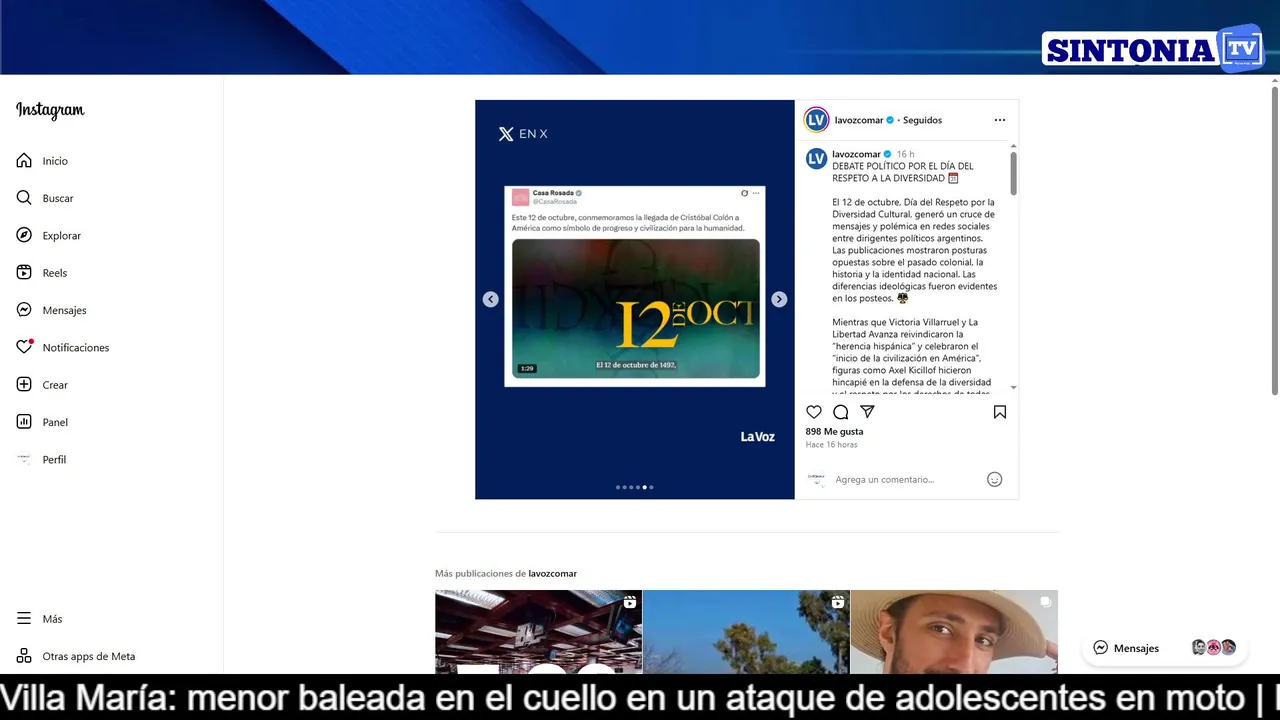Select the Buscar menu label
1280x720 pixels.
coord(58,198)
